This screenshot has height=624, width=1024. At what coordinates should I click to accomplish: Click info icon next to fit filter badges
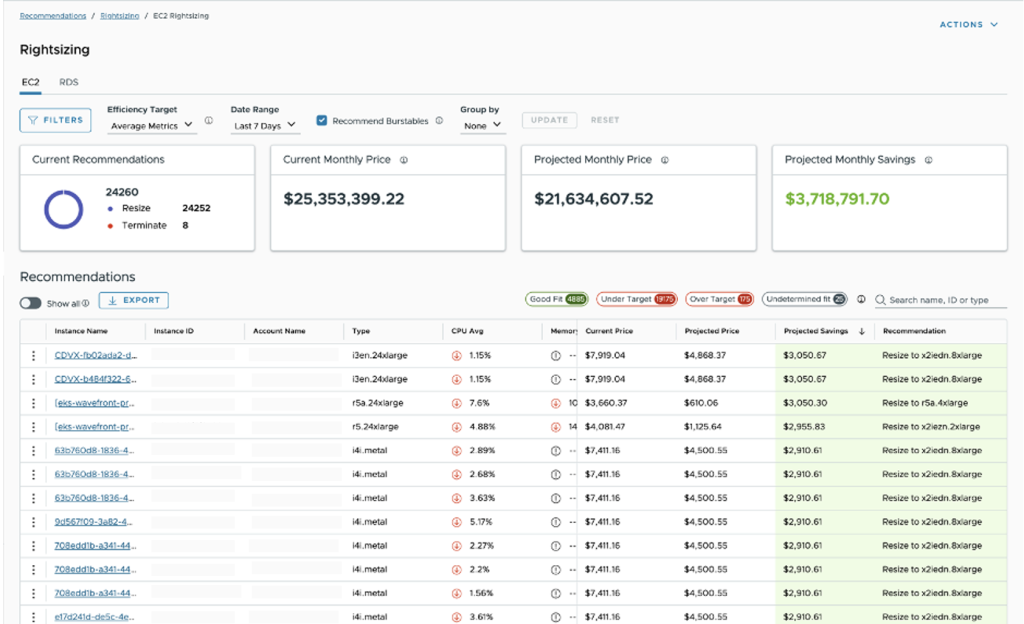[x=861, y=299]
